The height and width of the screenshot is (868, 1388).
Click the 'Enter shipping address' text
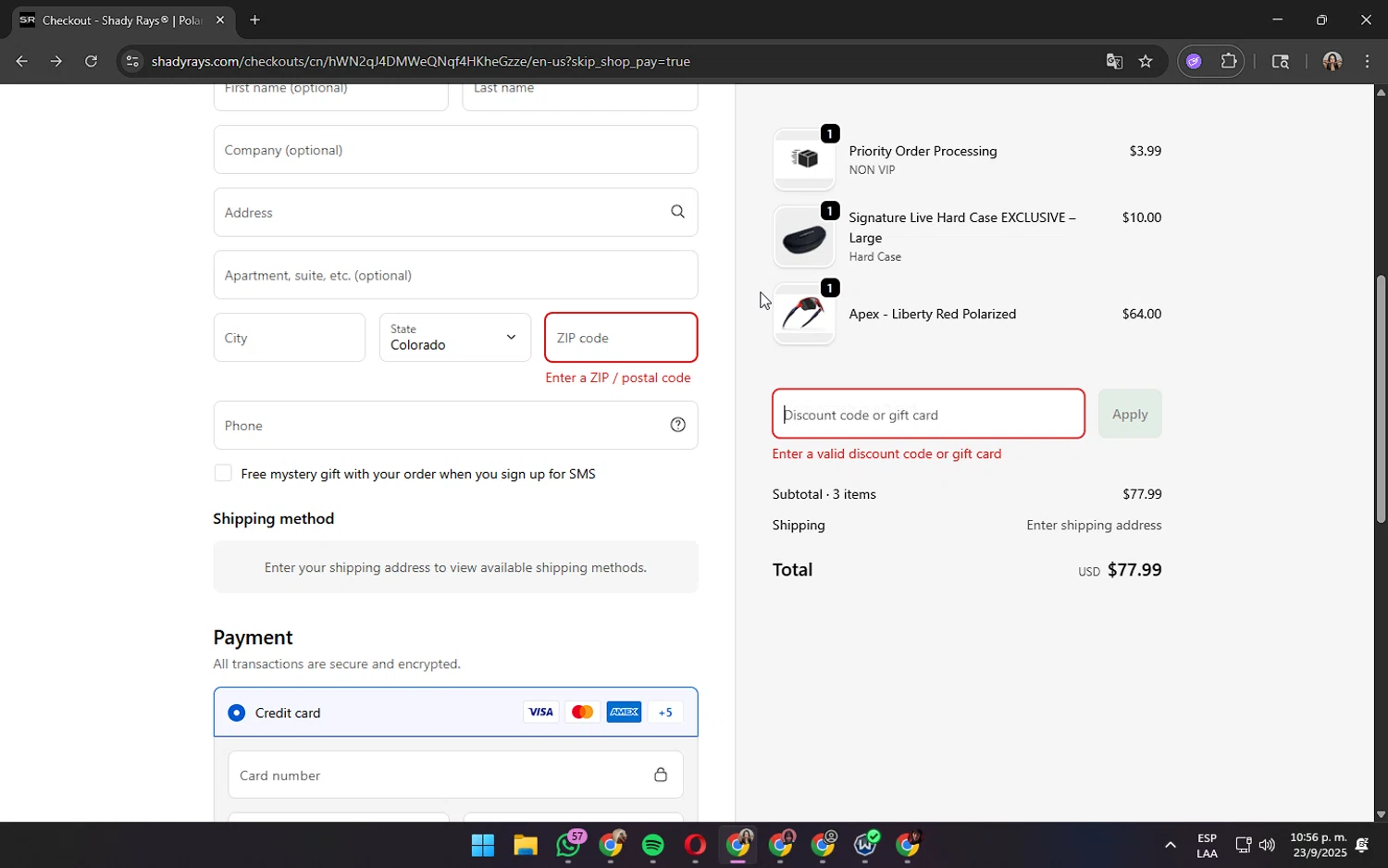tap(1094, 525)
